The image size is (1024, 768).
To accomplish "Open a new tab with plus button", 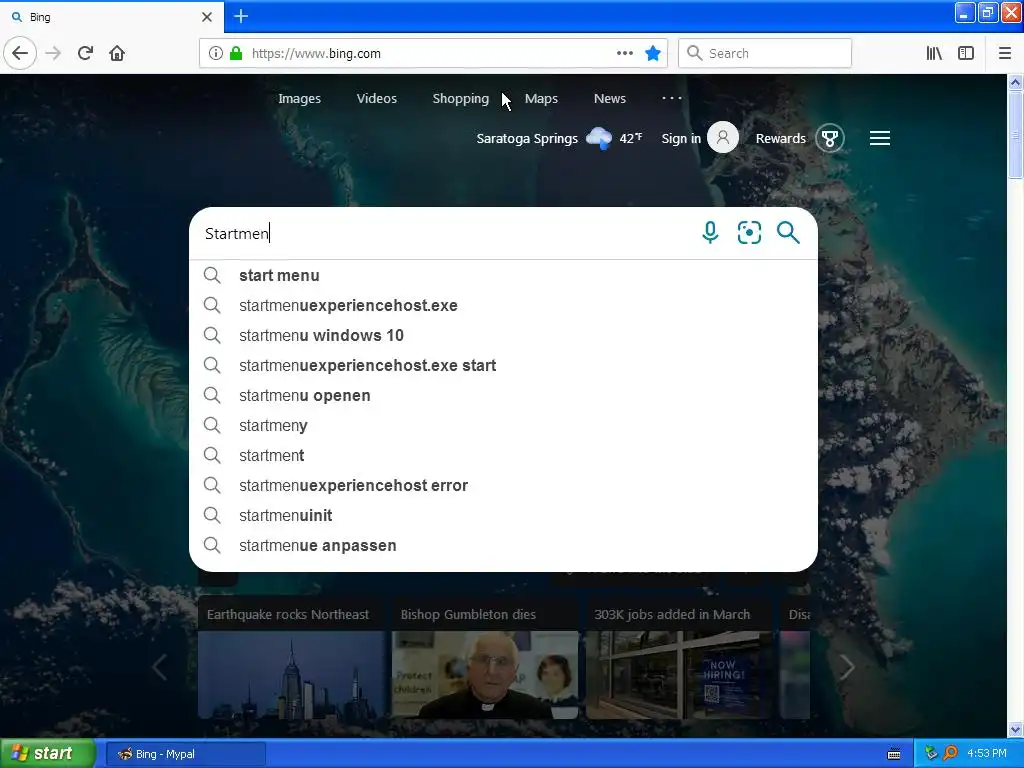I will tap(241, 16).
